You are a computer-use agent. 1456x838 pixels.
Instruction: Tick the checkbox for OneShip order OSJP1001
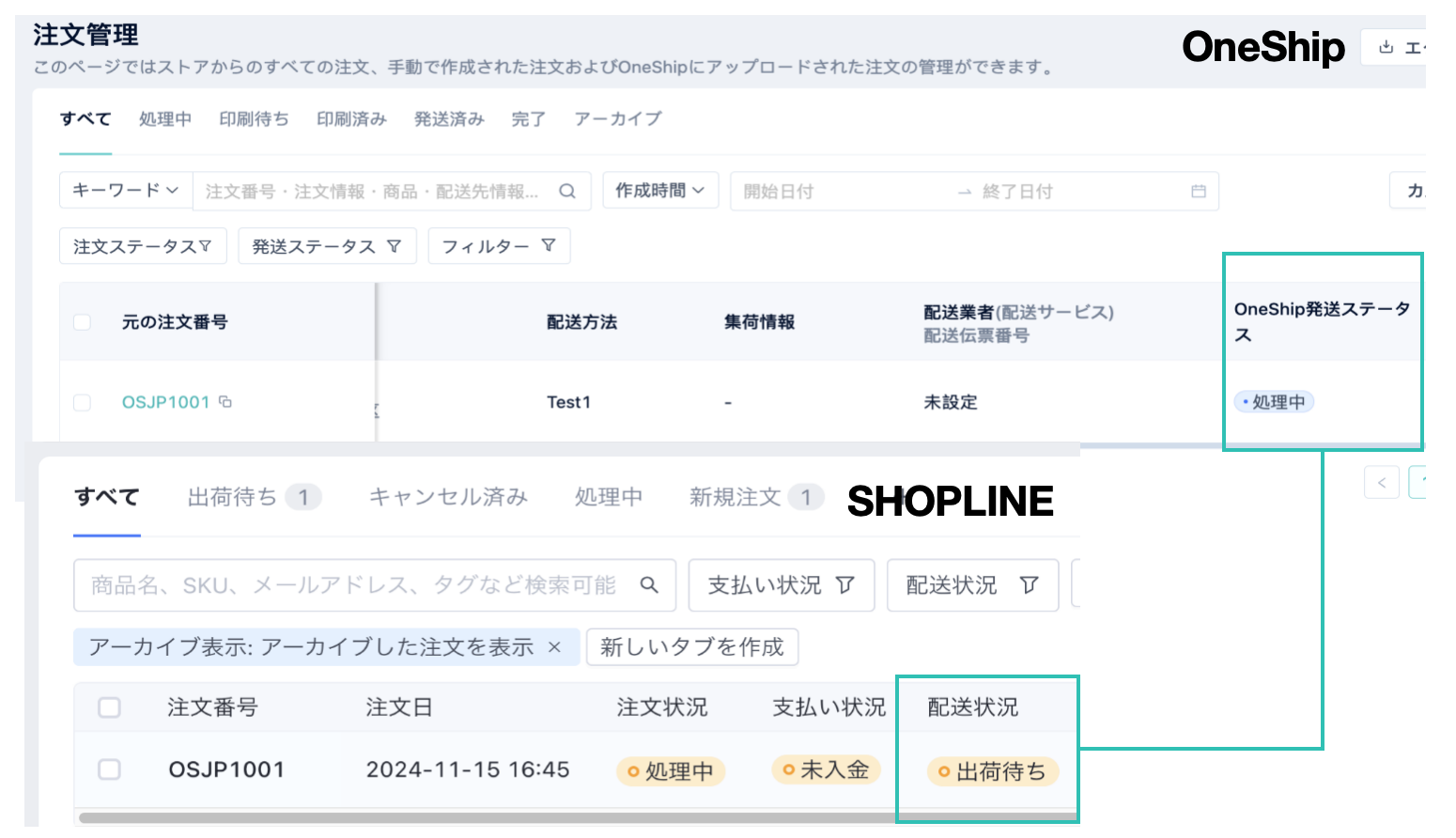coord(83,402)
